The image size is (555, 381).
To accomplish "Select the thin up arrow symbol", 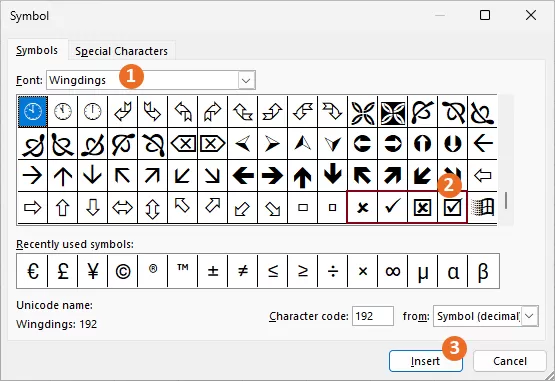I will pyautogui.click(x=63, y=175).
